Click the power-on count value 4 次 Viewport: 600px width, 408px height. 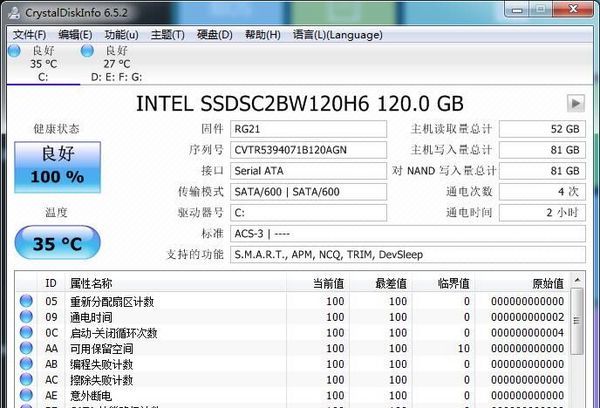coord(542,192)
